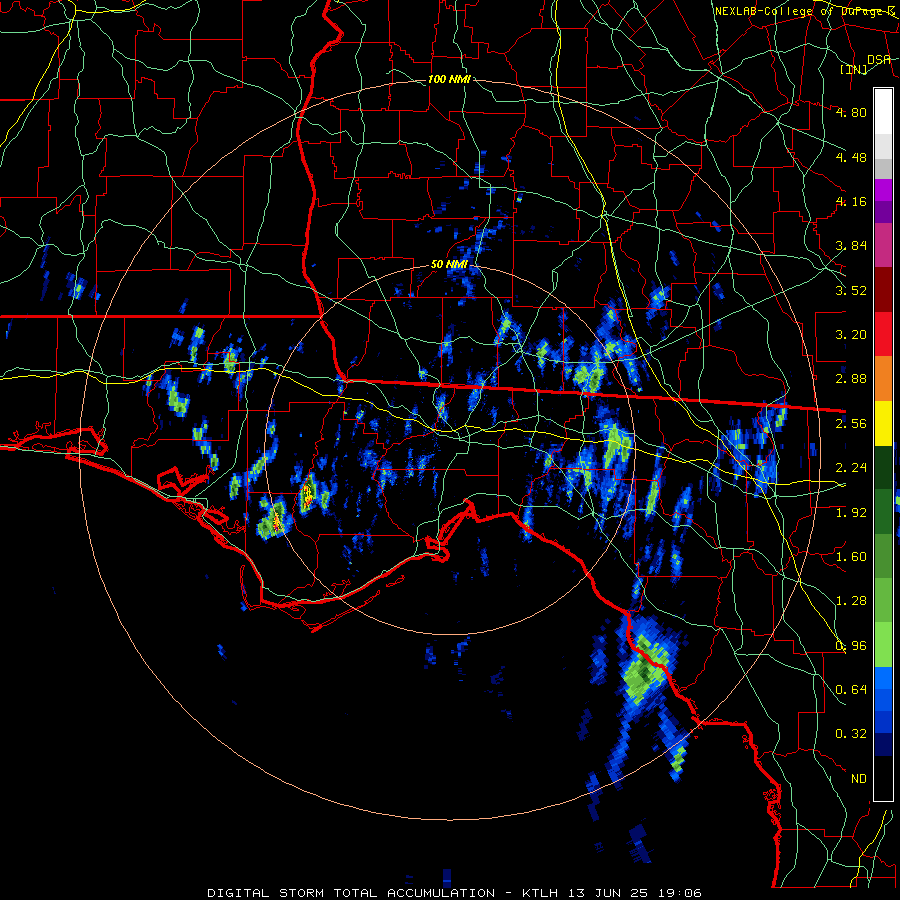Click the 3.20 legend value
Viewport: 900px width, 900px height.
(x=851, y=335)
